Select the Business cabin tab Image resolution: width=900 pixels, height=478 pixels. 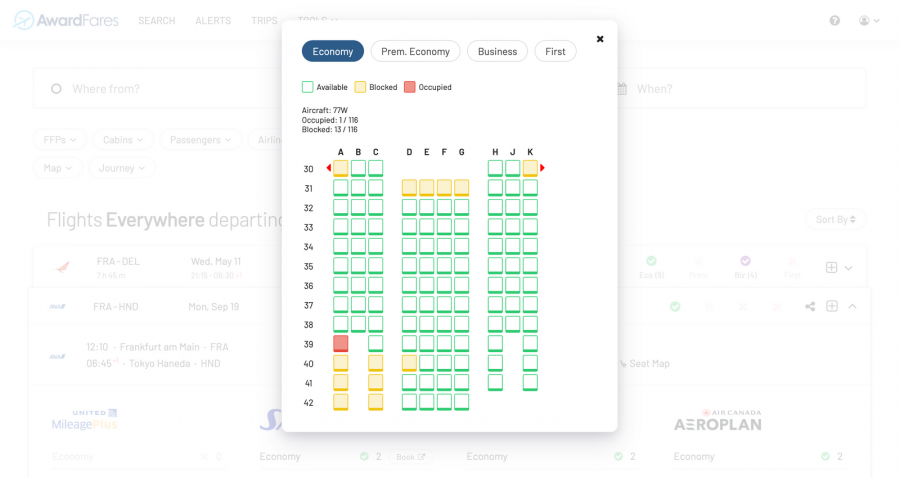point(497,51)
